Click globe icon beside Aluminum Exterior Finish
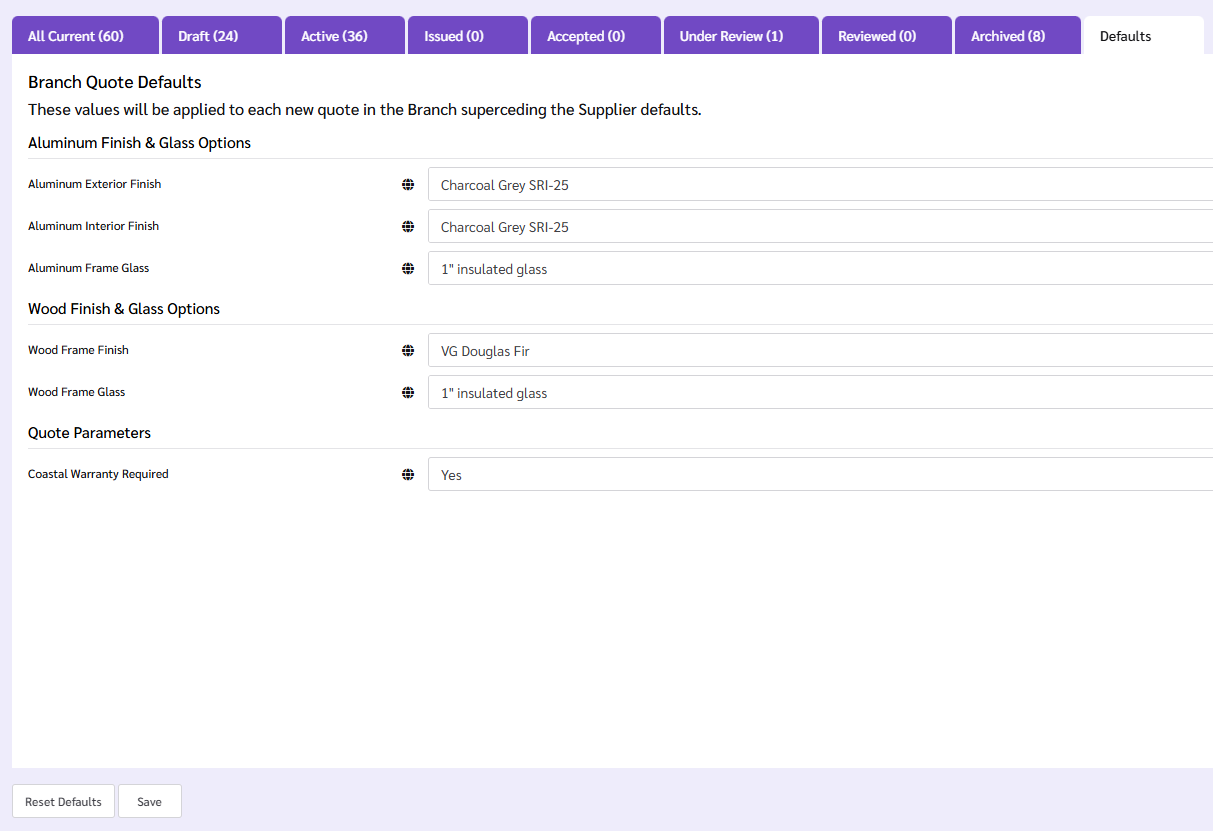This screenshot has width=1213, height=831. (x=408, y=185)
